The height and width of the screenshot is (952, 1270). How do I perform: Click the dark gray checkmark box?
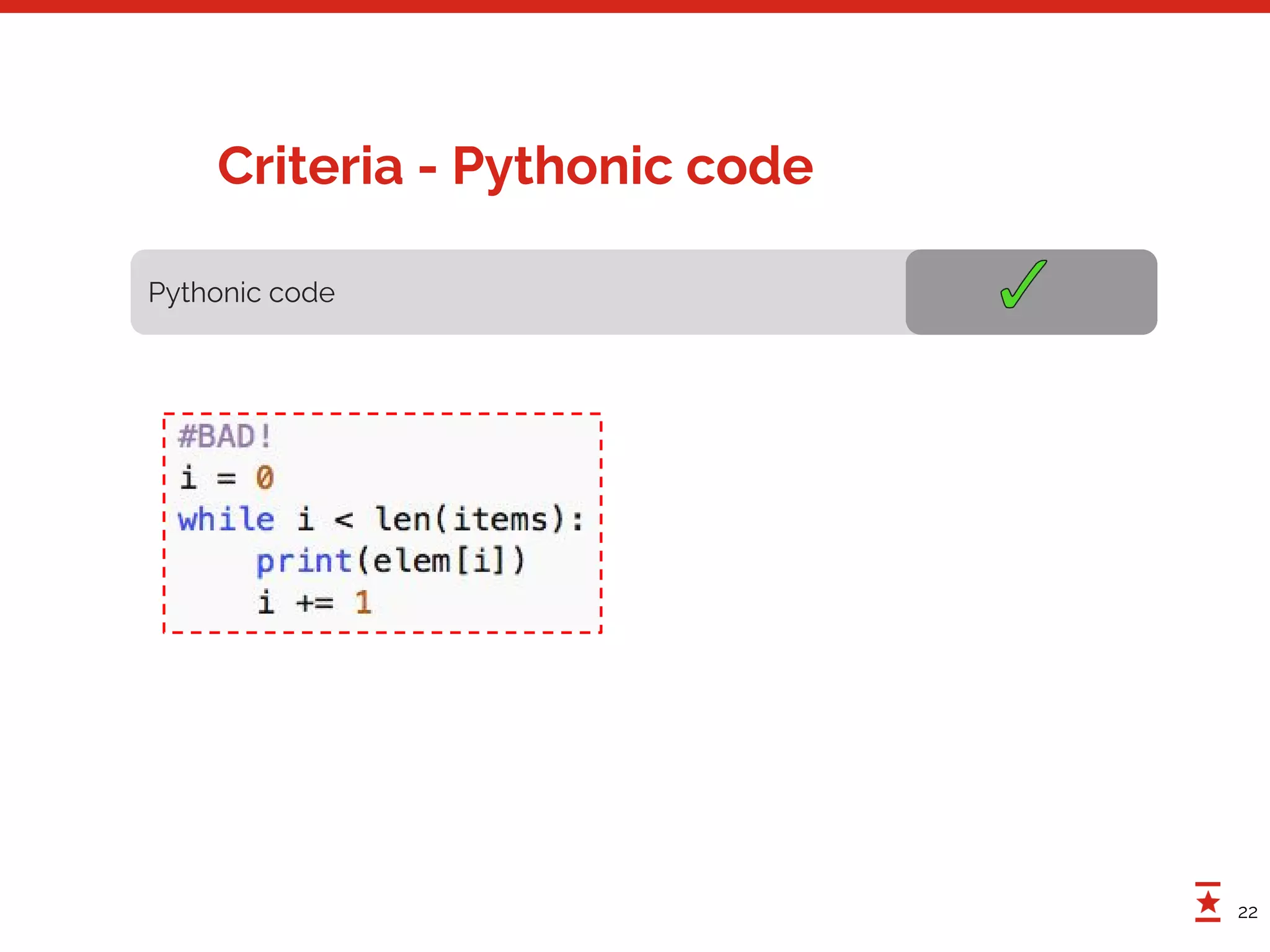point(1031,292)
